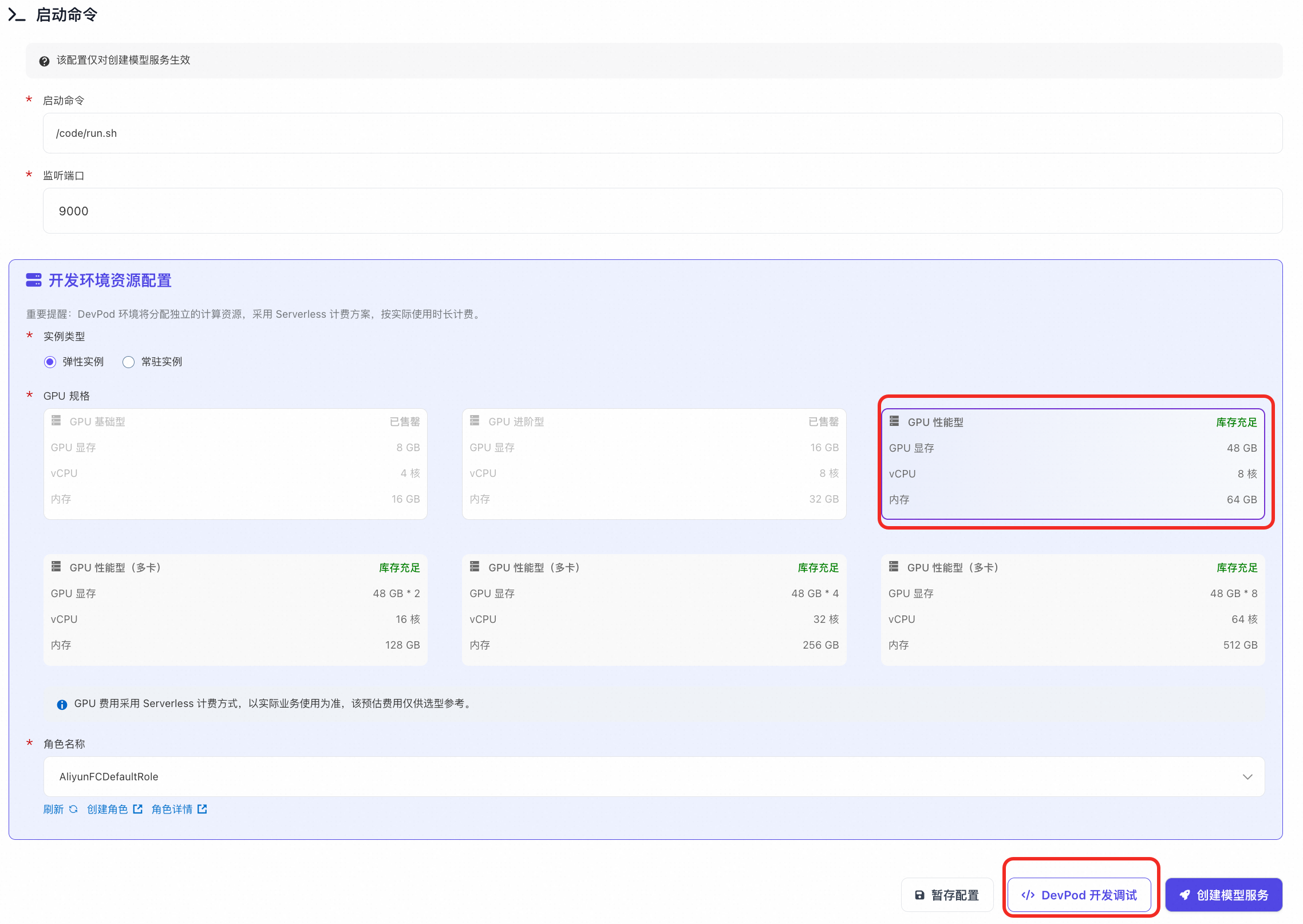The width and height of the screenshot is (1303, 924).
Task: Click the chevron arrow in role selector
Action: [1247, 777]
